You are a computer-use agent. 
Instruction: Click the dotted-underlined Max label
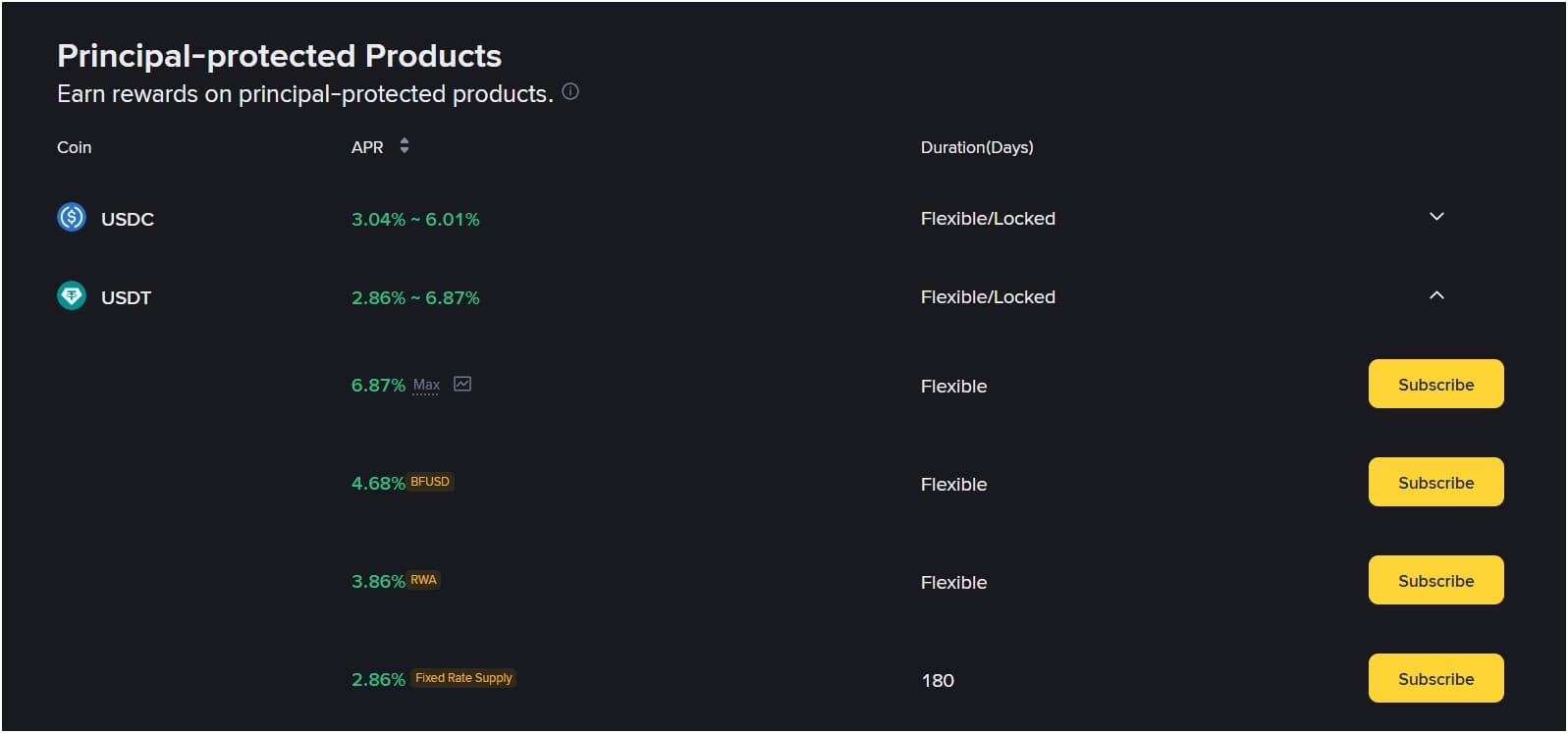point(426,385)
